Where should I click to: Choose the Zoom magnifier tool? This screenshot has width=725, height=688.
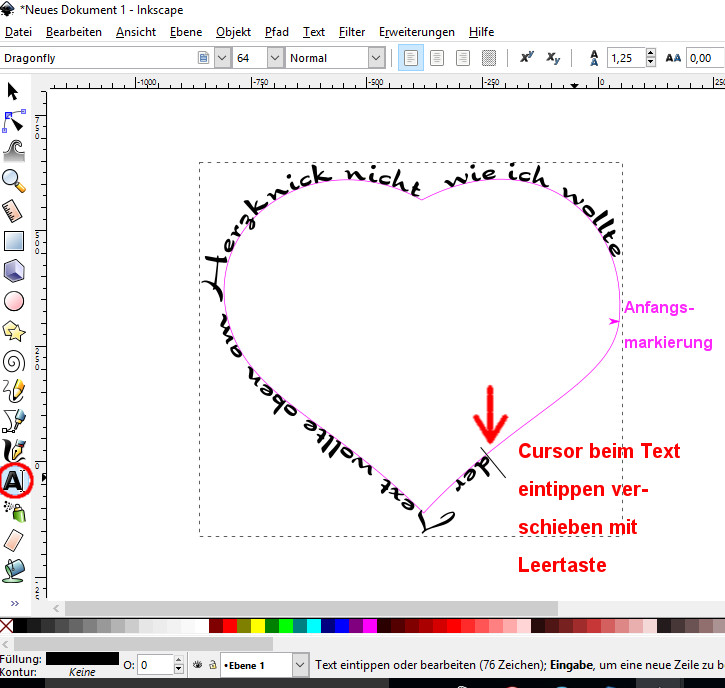coord(13,181)
